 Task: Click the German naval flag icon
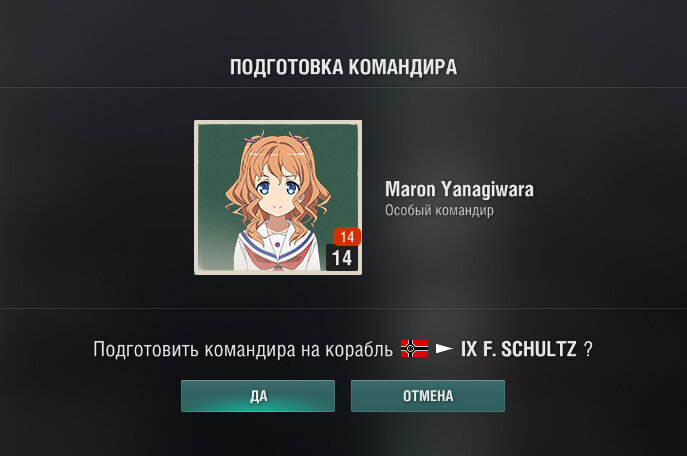tap(414, 349)
